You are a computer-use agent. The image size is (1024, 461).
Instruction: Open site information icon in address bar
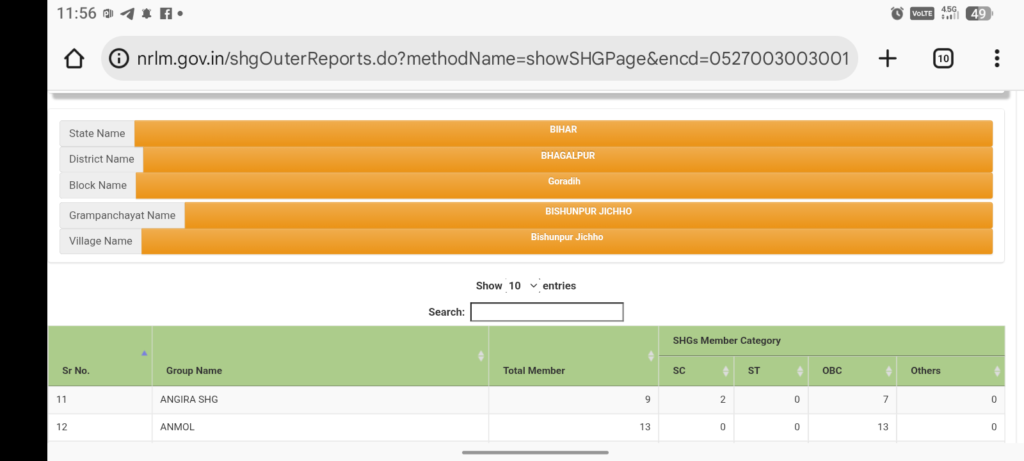click(x=119, y=59)
